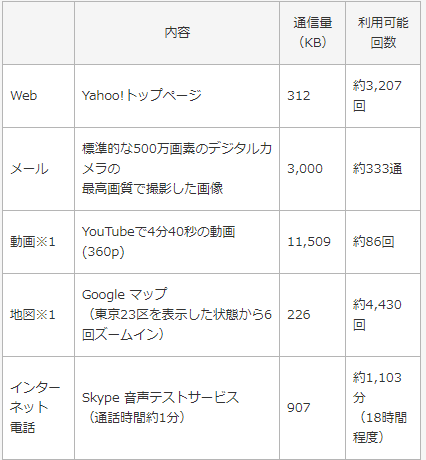Click the 約333通 cell
426x460 pixels.
(x=383, y=169)
